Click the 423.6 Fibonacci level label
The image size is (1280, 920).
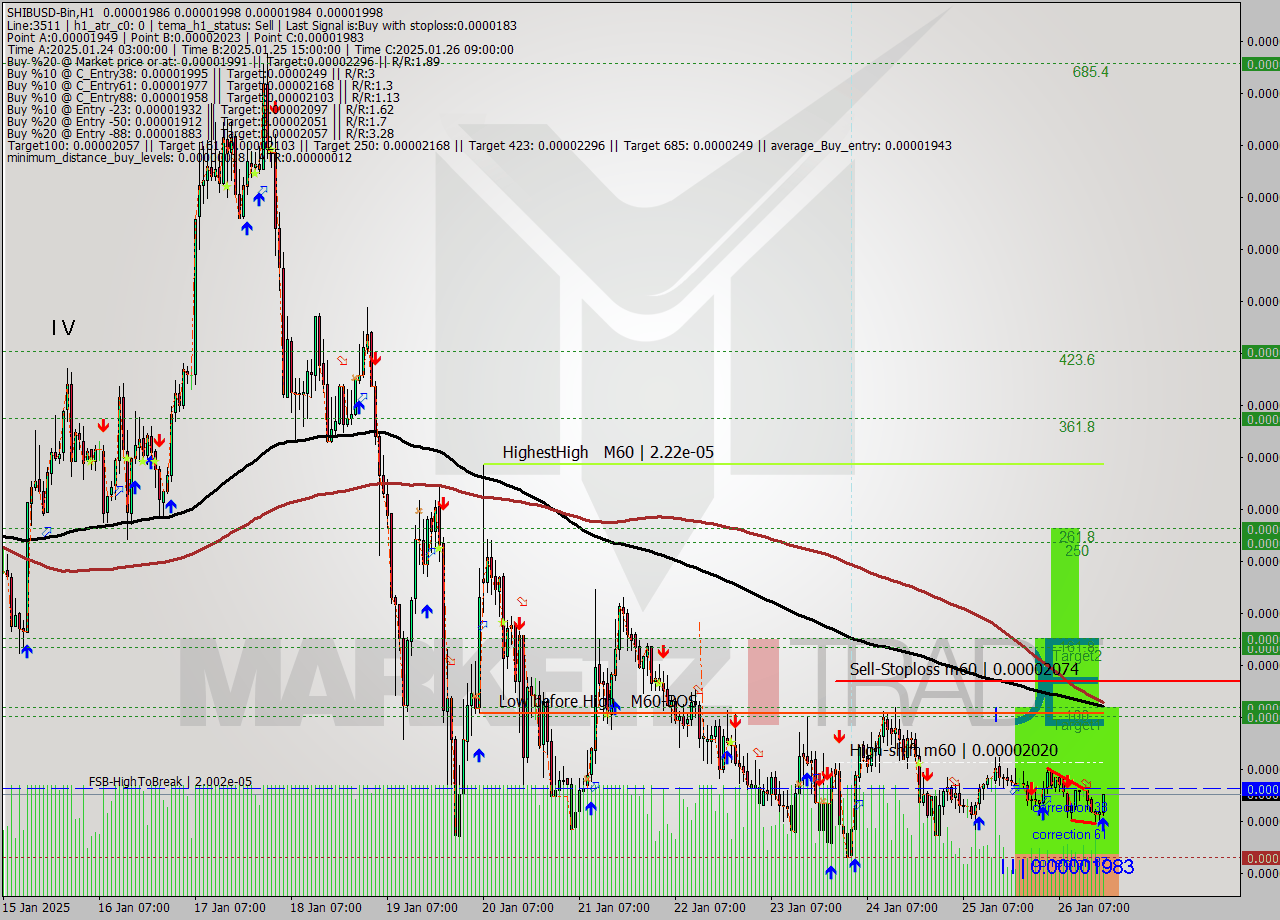pos(1077,360)
